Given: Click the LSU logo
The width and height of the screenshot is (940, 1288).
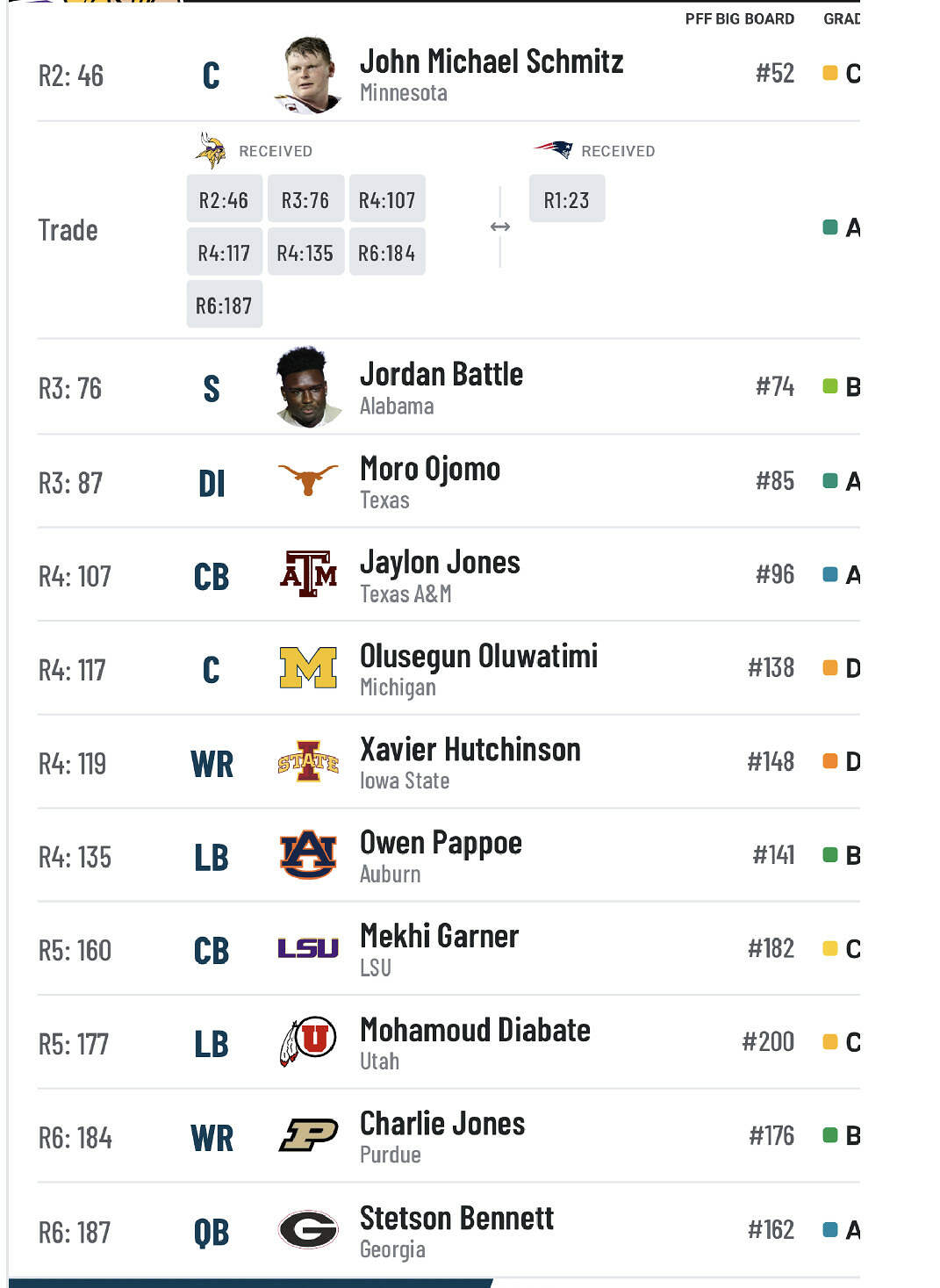Looking at the screenshot, I should [x=308, y=948].
